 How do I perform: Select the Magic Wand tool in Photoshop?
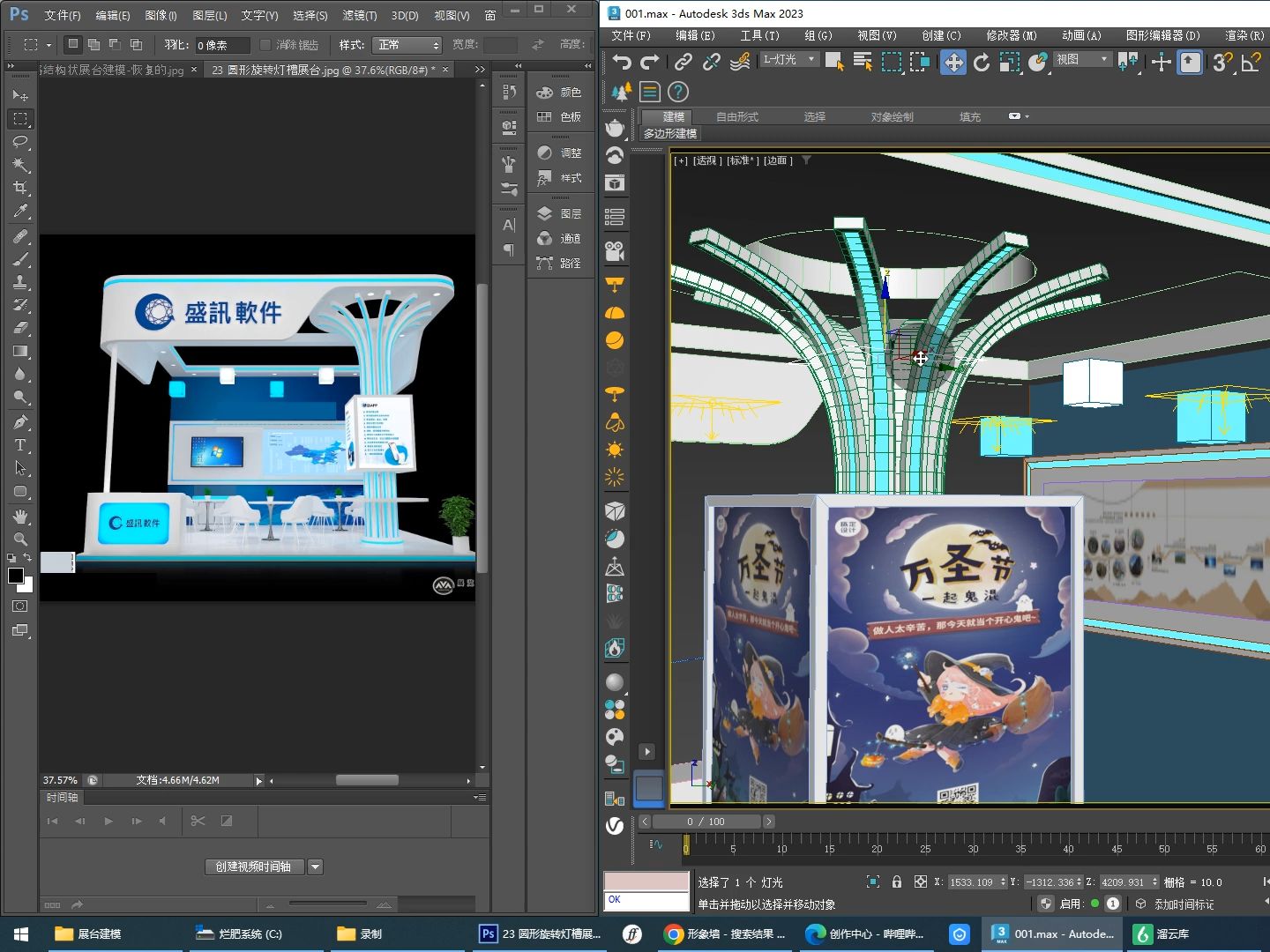[20, 165]
